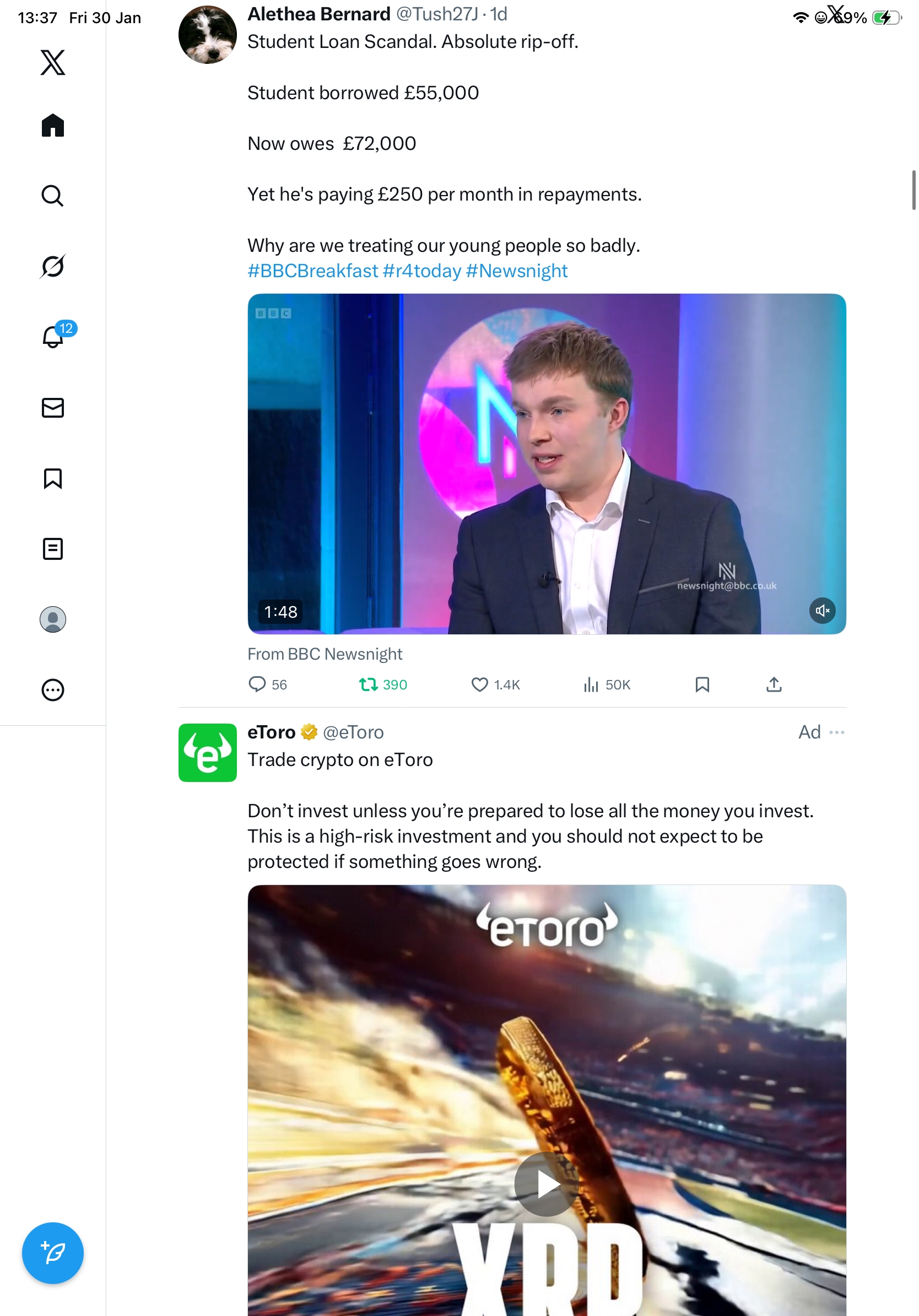Open share menu for the Newsnight post
The width and height of the screenshot is (919, 1316).
pyautogui.click(x=774, y=684)
